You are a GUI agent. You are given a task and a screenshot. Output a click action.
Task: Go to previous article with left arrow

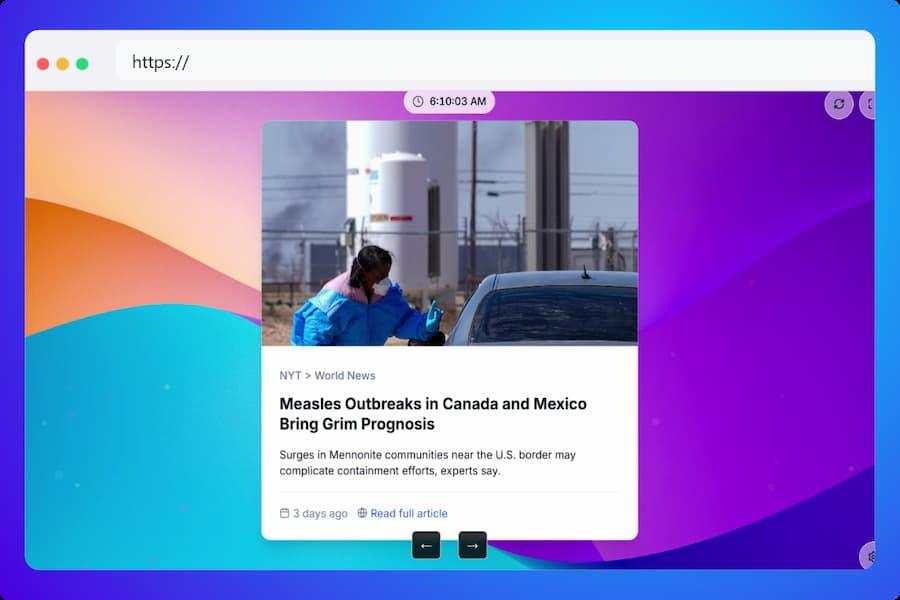[426, 545]
